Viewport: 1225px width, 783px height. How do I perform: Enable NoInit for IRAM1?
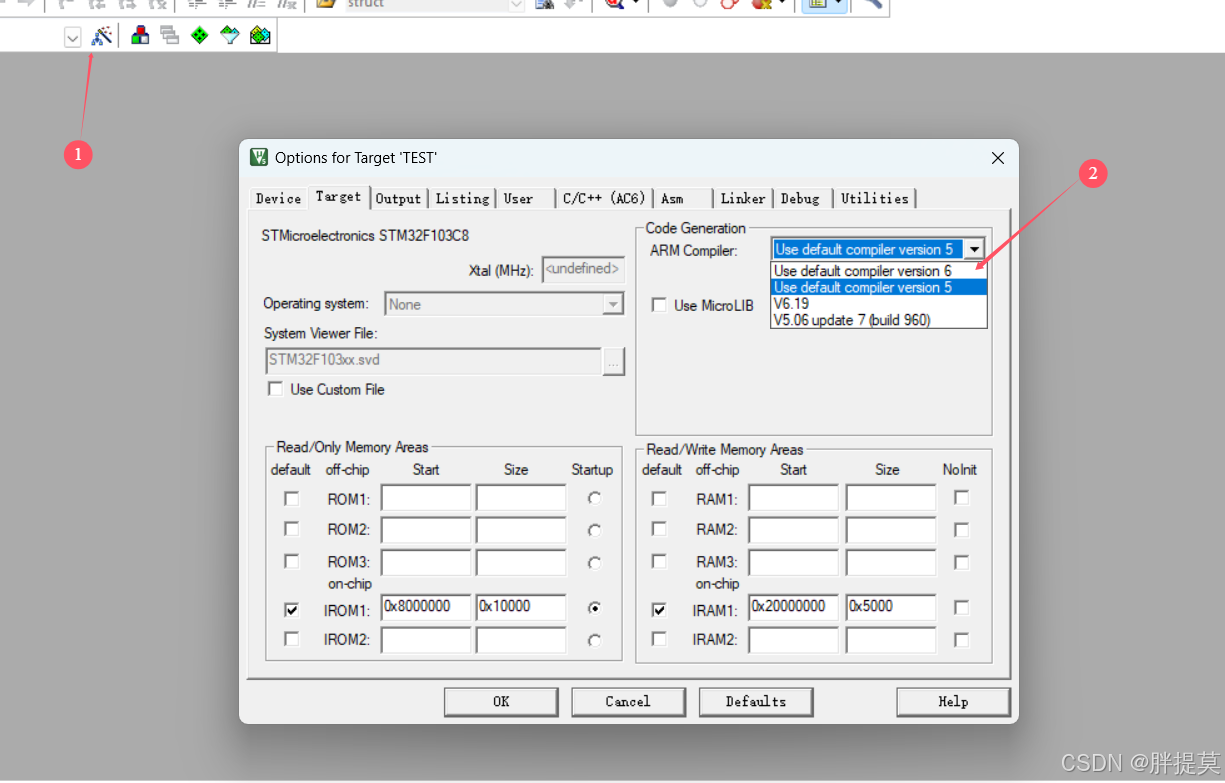coord(961,607)
